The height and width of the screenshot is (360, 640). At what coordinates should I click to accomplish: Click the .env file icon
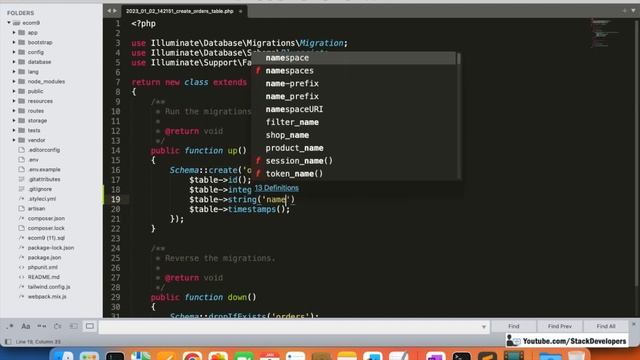(22, 160)
